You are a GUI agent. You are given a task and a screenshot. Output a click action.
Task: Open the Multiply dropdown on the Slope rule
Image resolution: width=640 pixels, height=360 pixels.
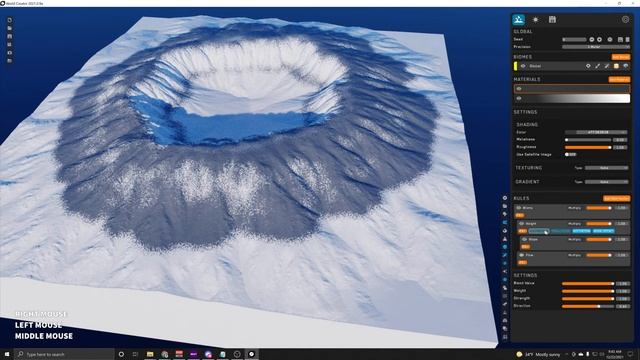[x=574, y=239]
